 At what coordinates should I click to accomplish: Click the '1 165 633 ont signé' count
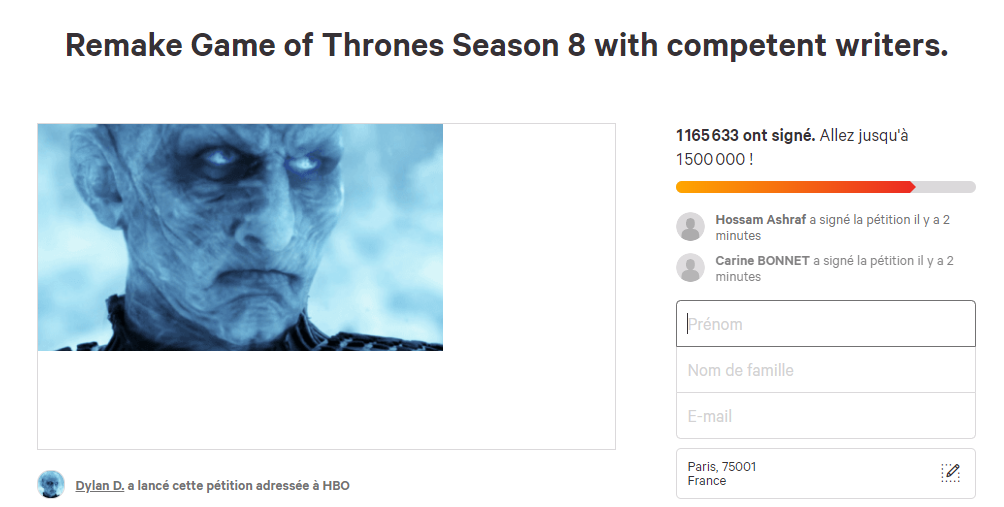[745, 136]
